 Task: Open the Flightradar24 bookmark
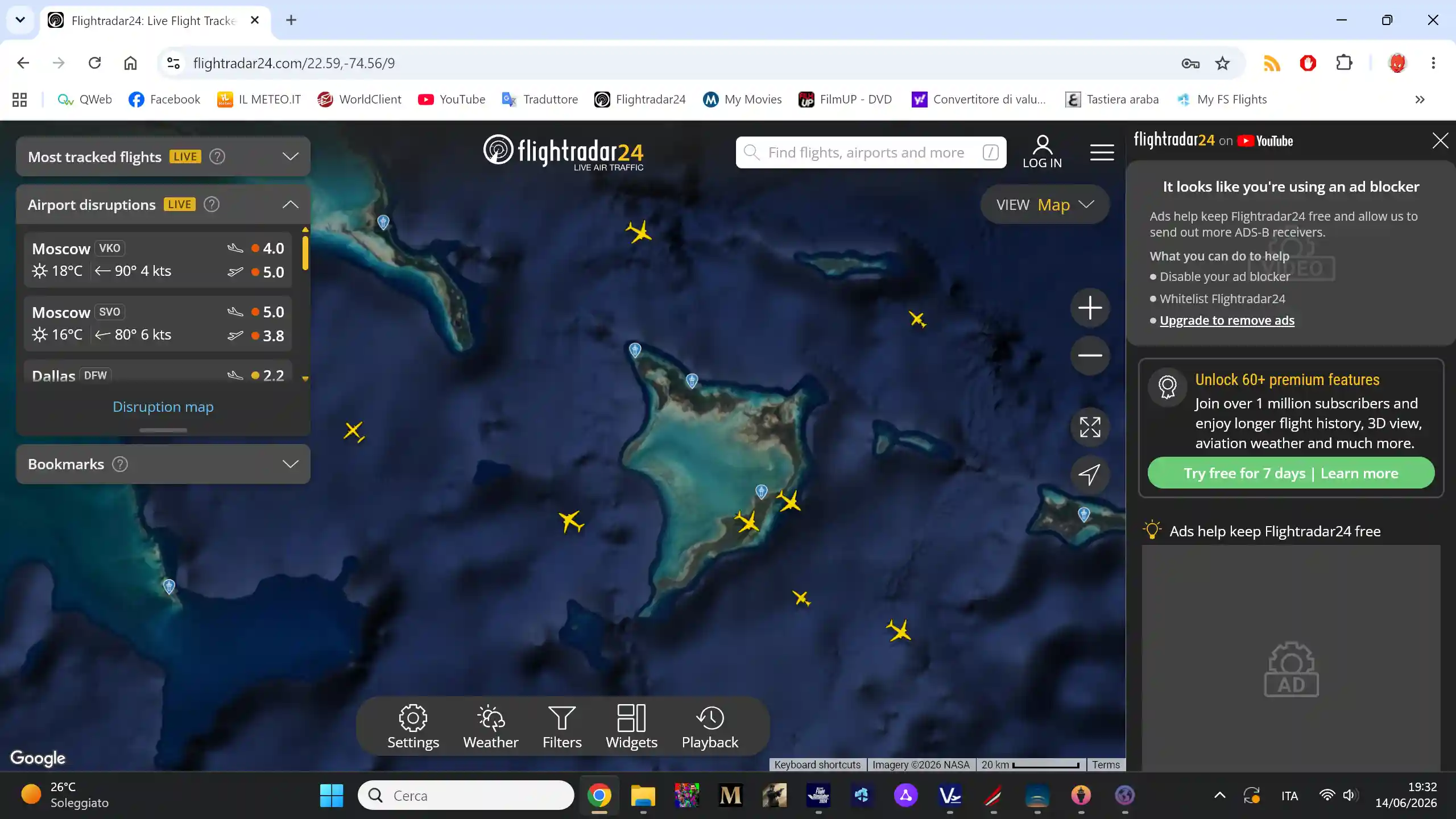click(x=640, y=100)
